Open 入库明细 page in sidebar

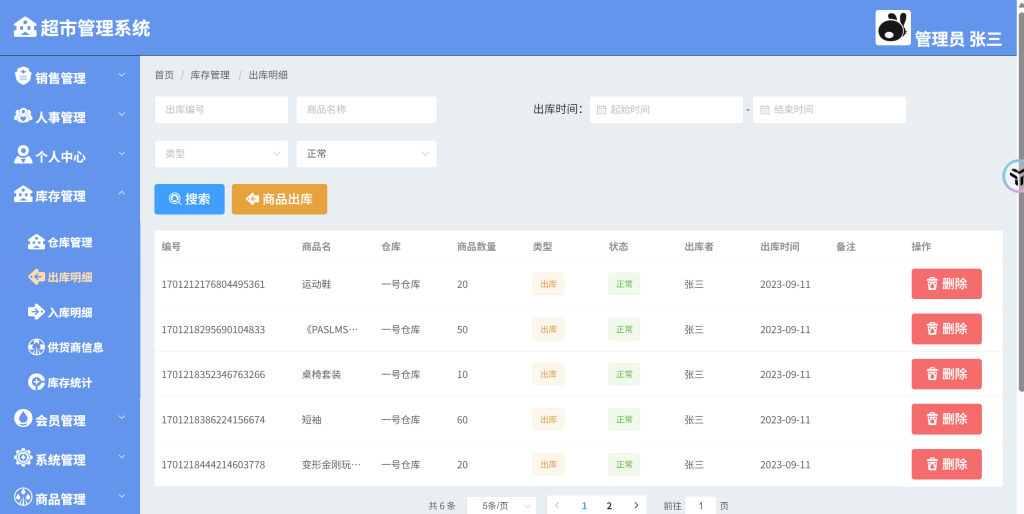(69, 312)
